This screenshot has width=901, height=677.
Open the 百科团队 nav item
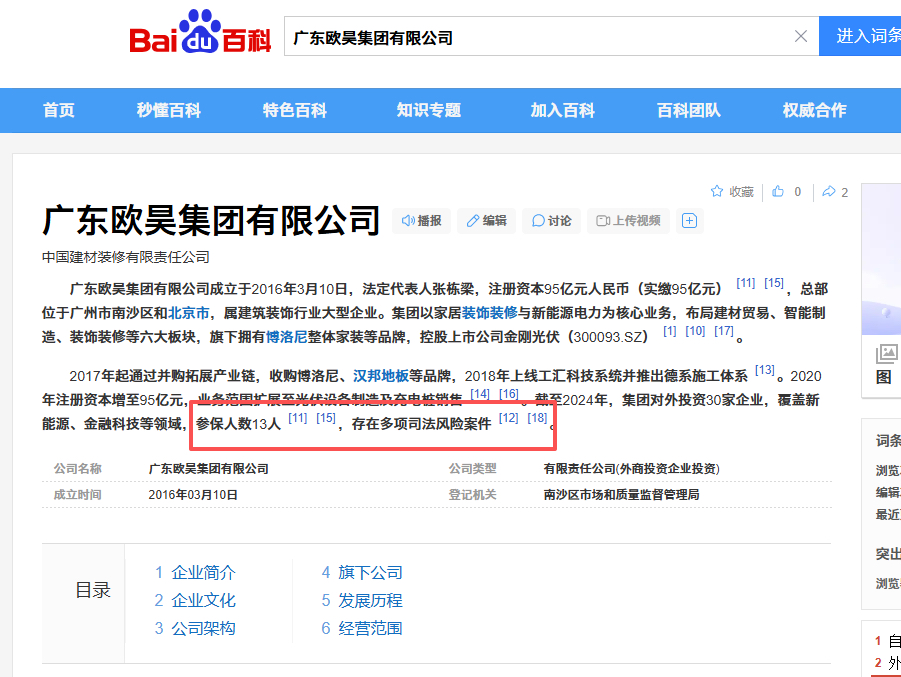tap(689, 110)
